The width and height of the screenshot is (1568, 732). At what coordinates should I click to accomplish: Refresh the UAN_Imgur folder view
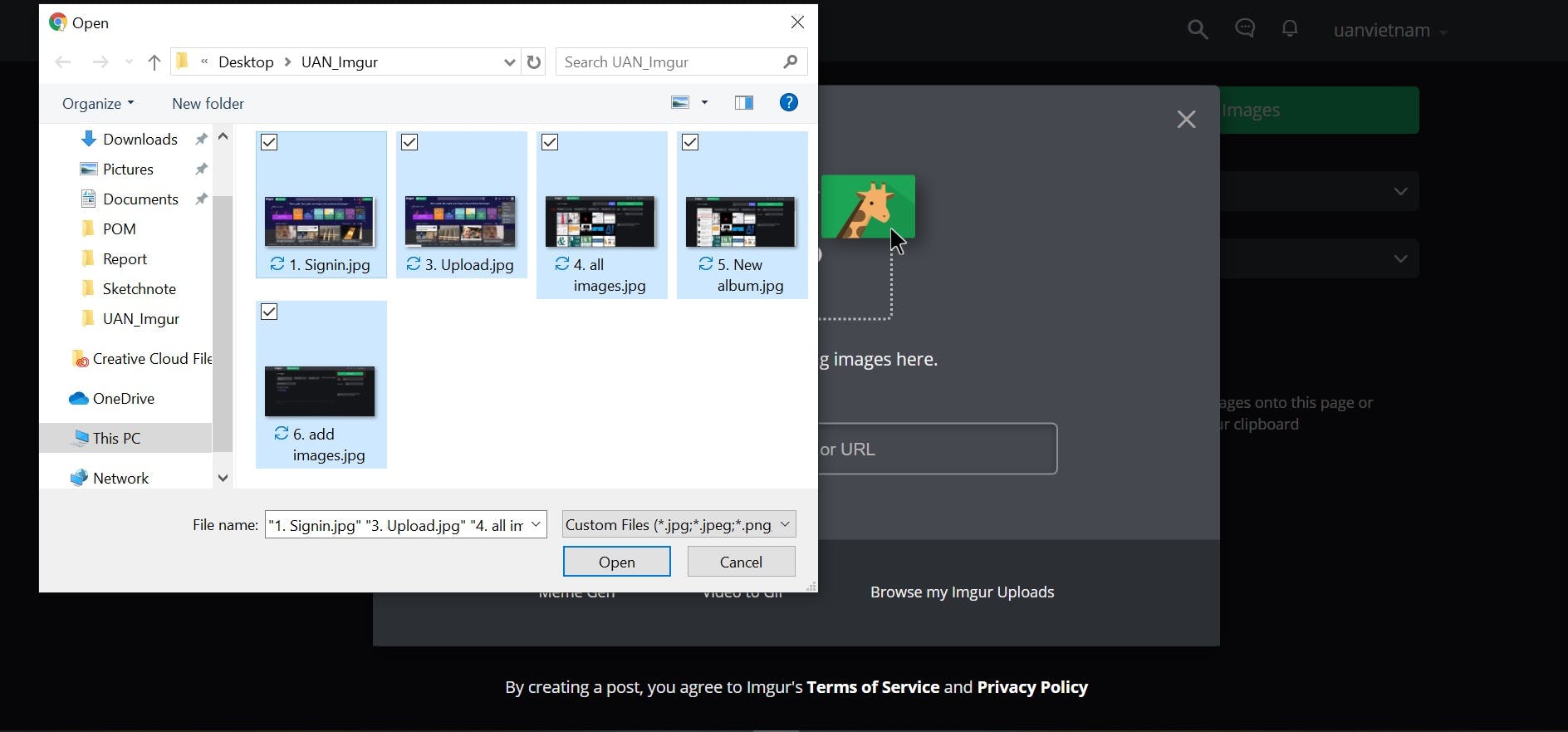click(x=534, y=62)
